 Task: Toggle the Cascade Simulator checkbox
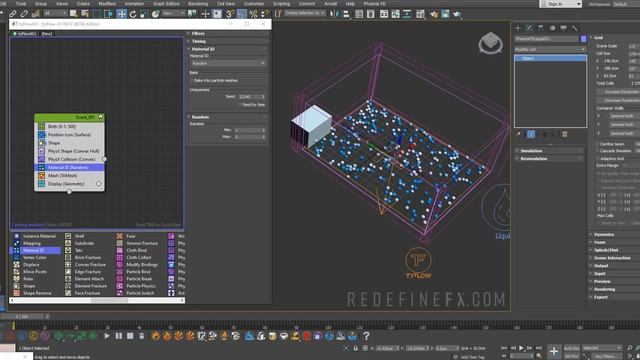pos(598,151)
